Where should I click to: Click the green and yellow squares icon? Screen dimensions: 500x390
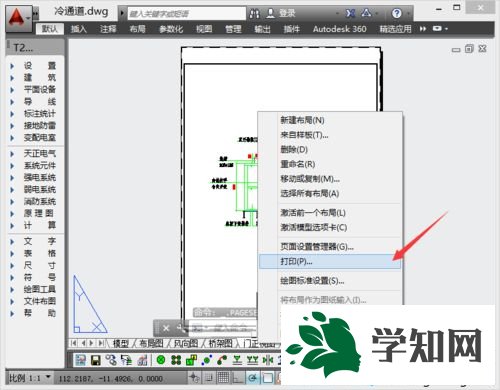191,360
